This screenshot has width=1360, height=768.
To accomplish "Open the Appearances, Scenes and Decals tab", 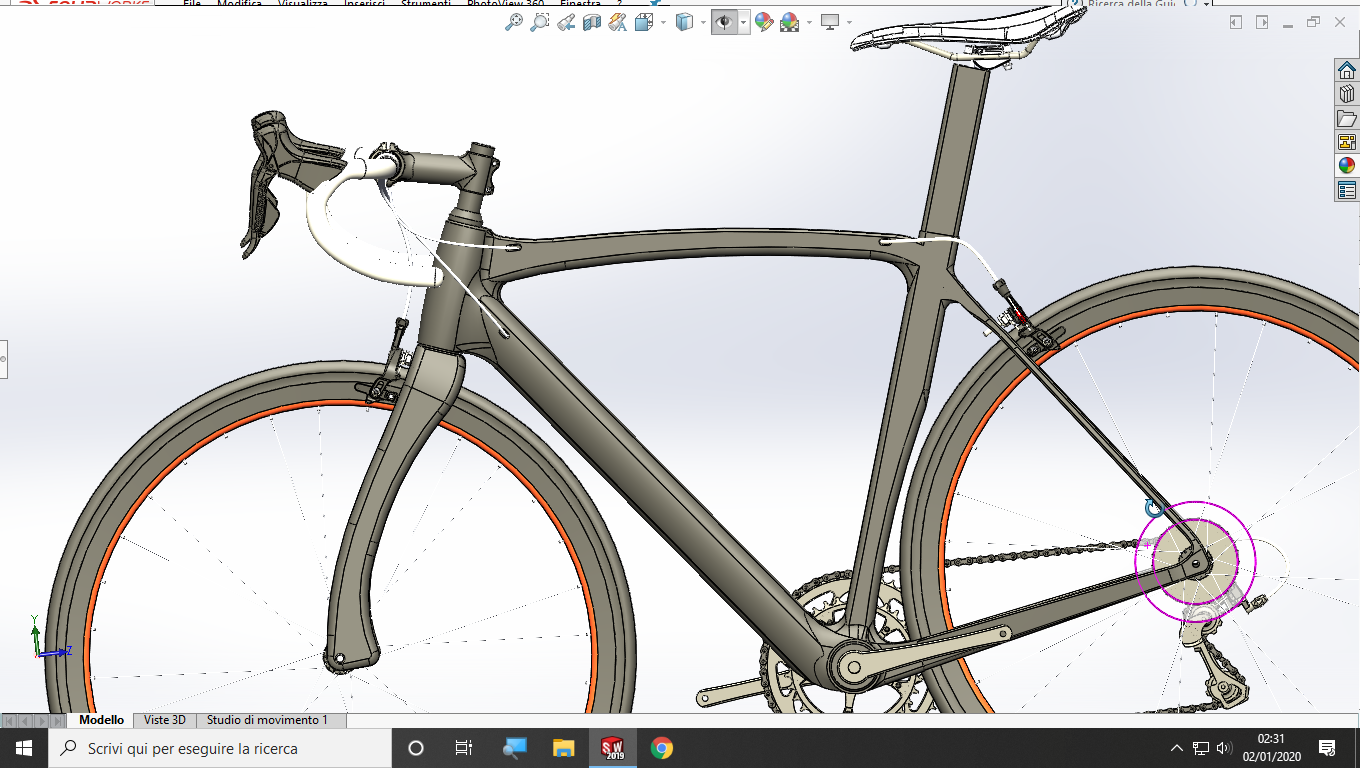I will click(x=1347, y=166).
